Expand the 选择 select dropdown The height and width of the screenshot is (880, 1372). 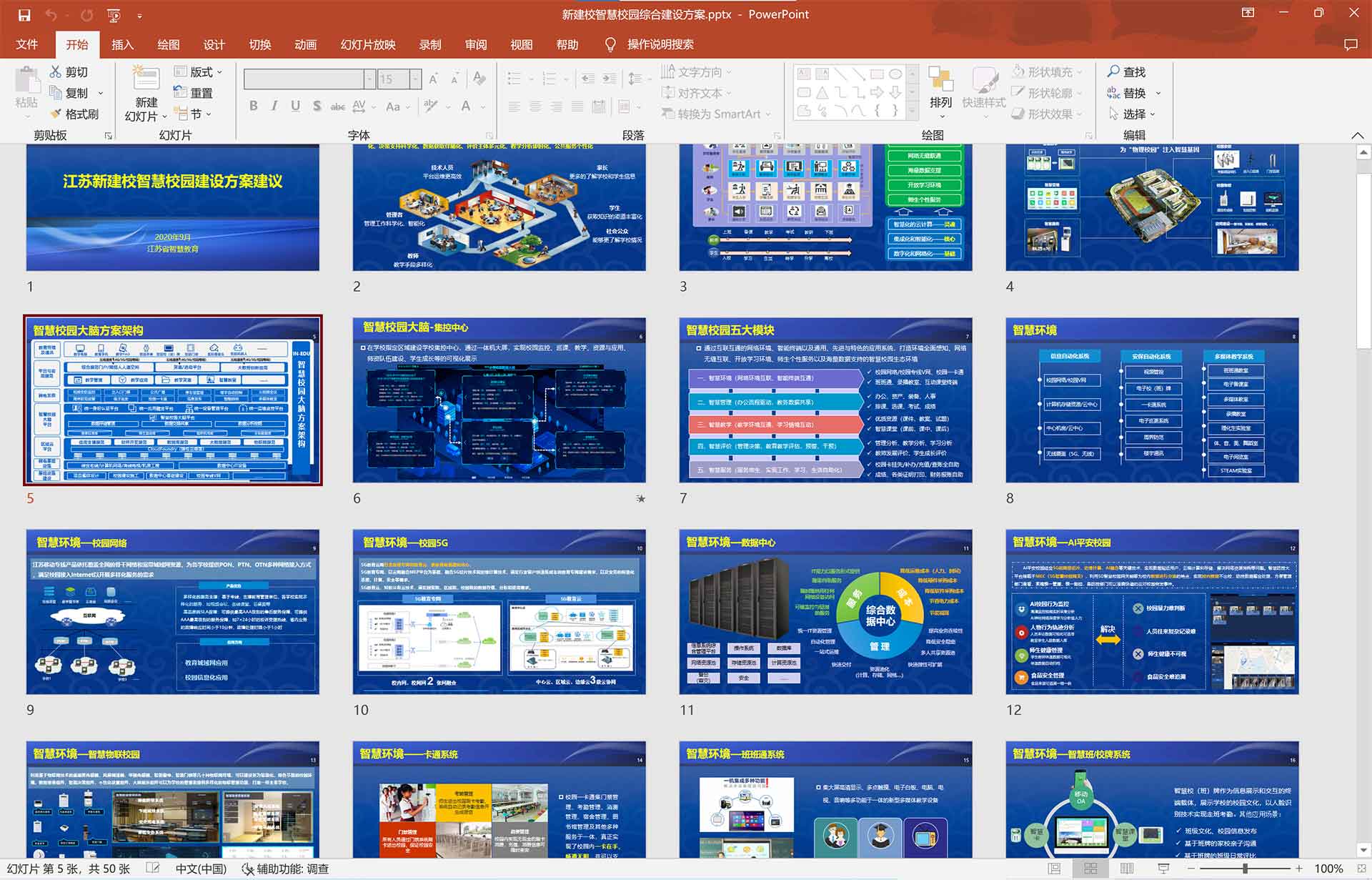[1152, 114]
